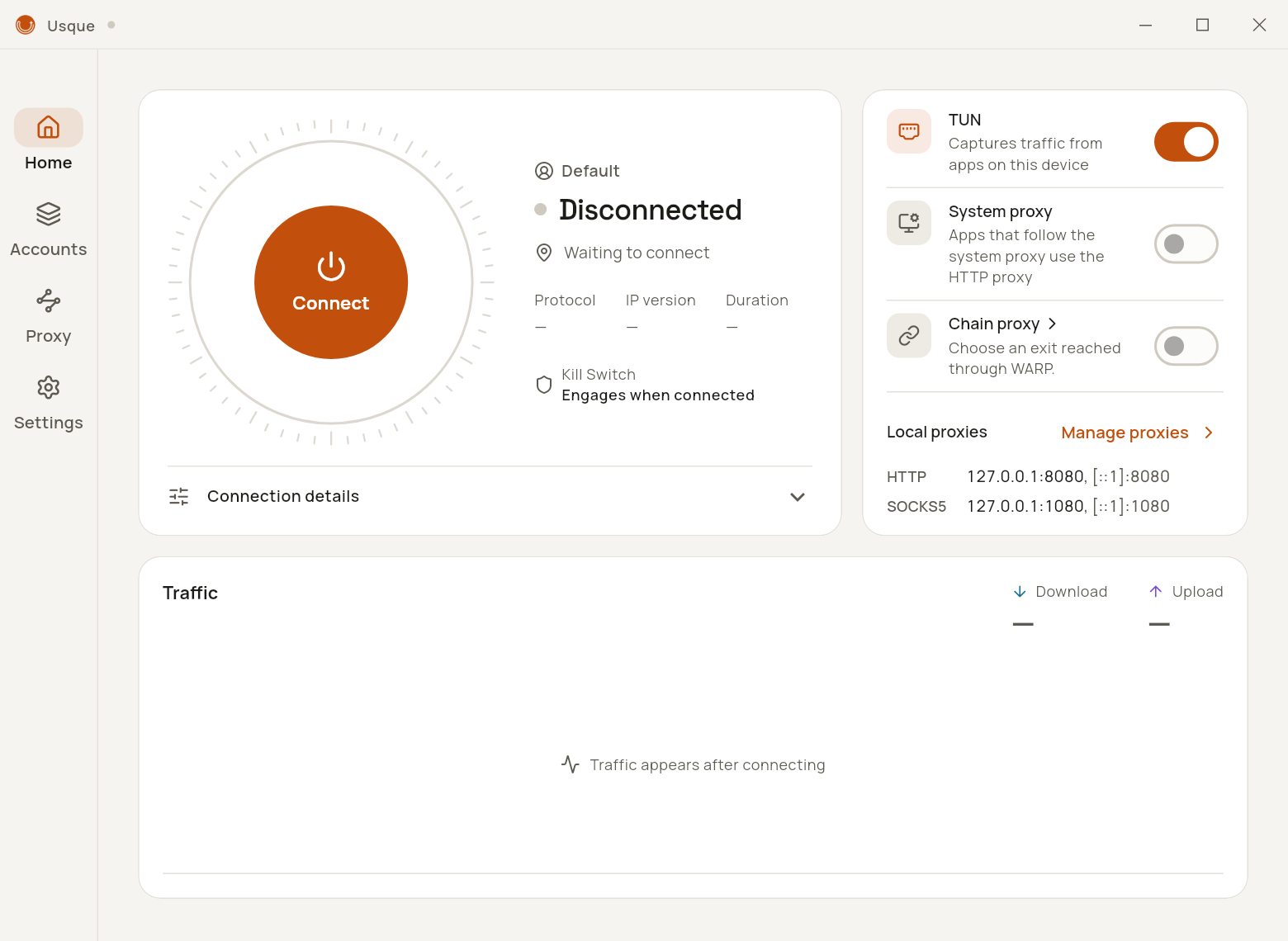Click the Protocol label
Viewport: 1288px width, 941px height.
click(x=565, y=300)
